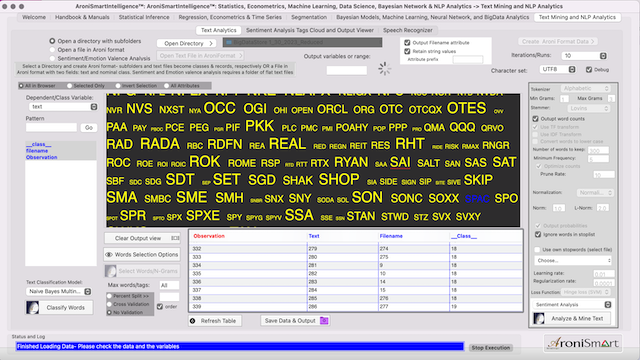This screenshot has width=640, height=360.
Task: Click the Refresh Table circular icon
Action: point(193,321)
